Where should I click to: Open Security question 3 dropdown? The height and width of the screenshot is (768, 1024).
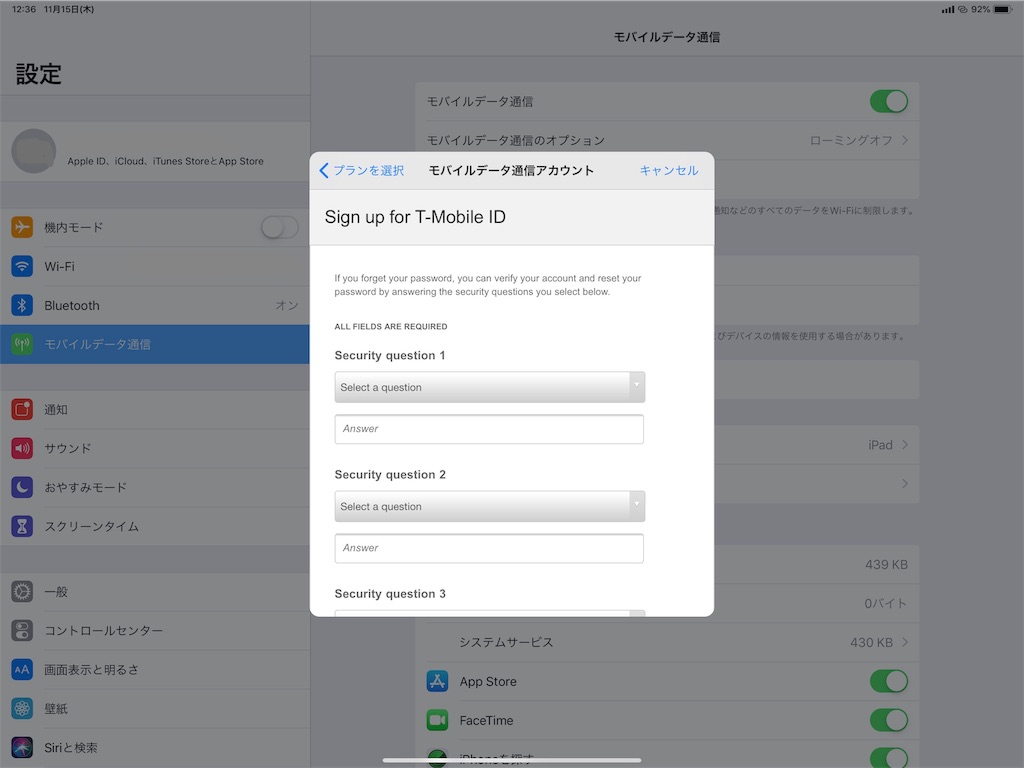[490, 613]
